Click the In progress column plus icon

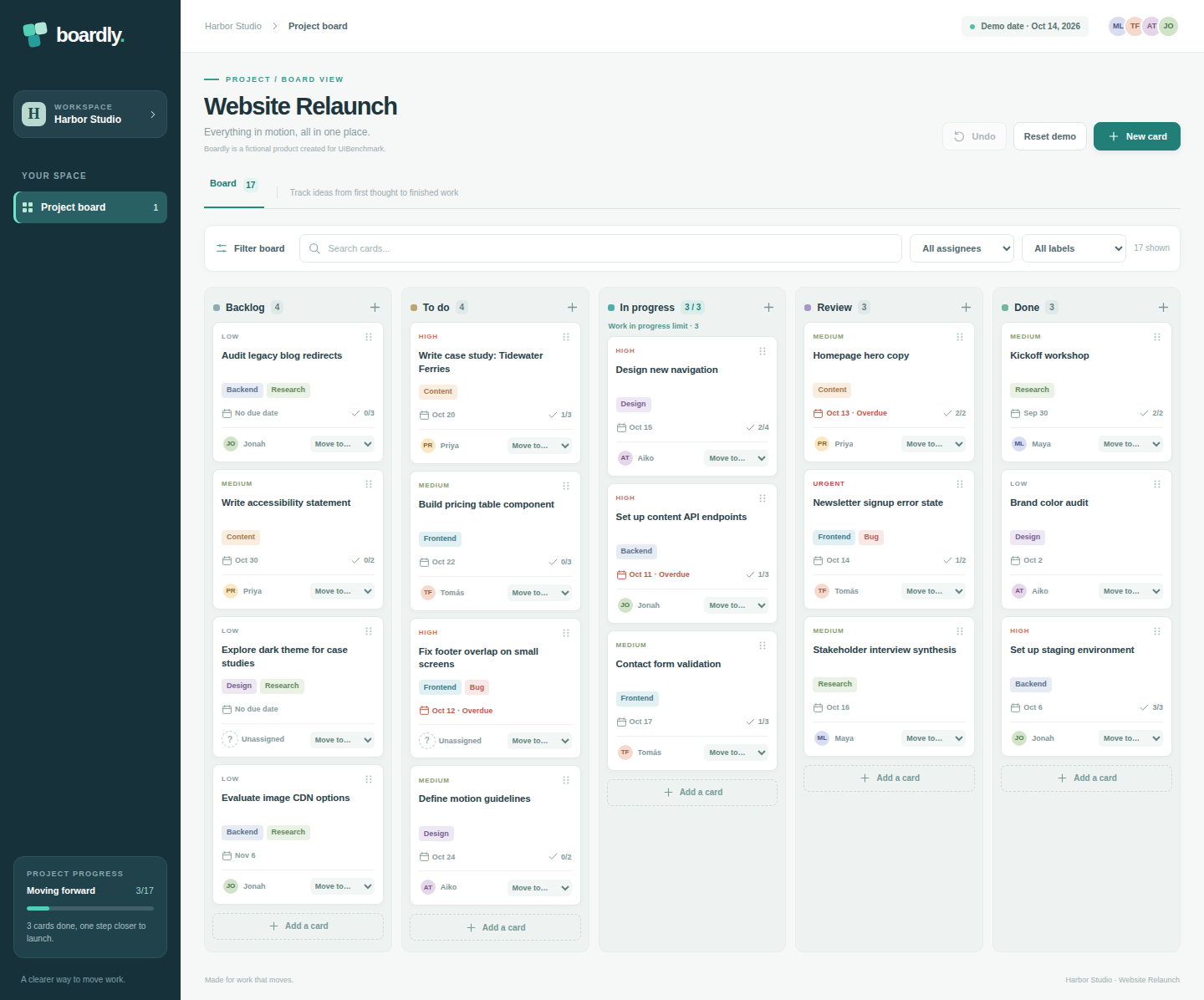pyautogui.click(x=768, y=308)
